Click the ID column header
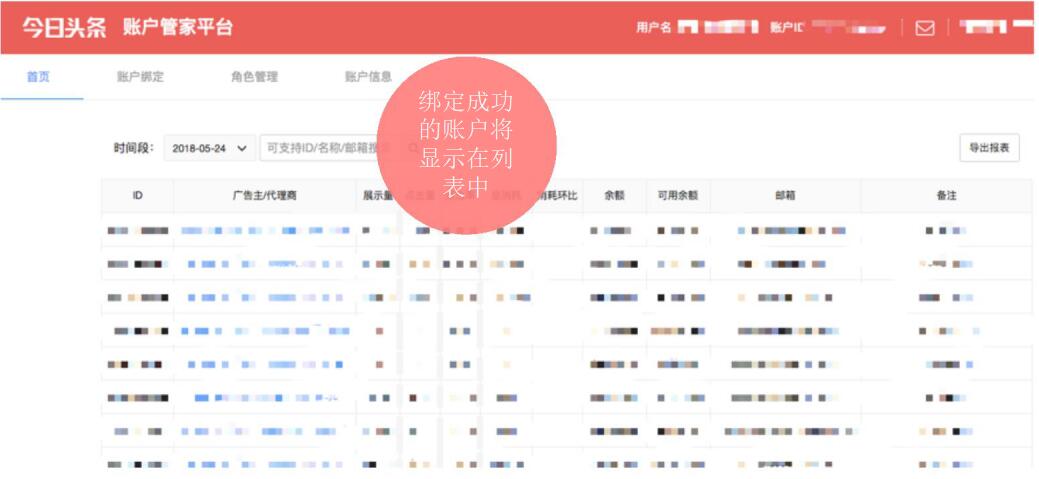The width and height of the screenshot is (1039, 479). coord(137,196)
